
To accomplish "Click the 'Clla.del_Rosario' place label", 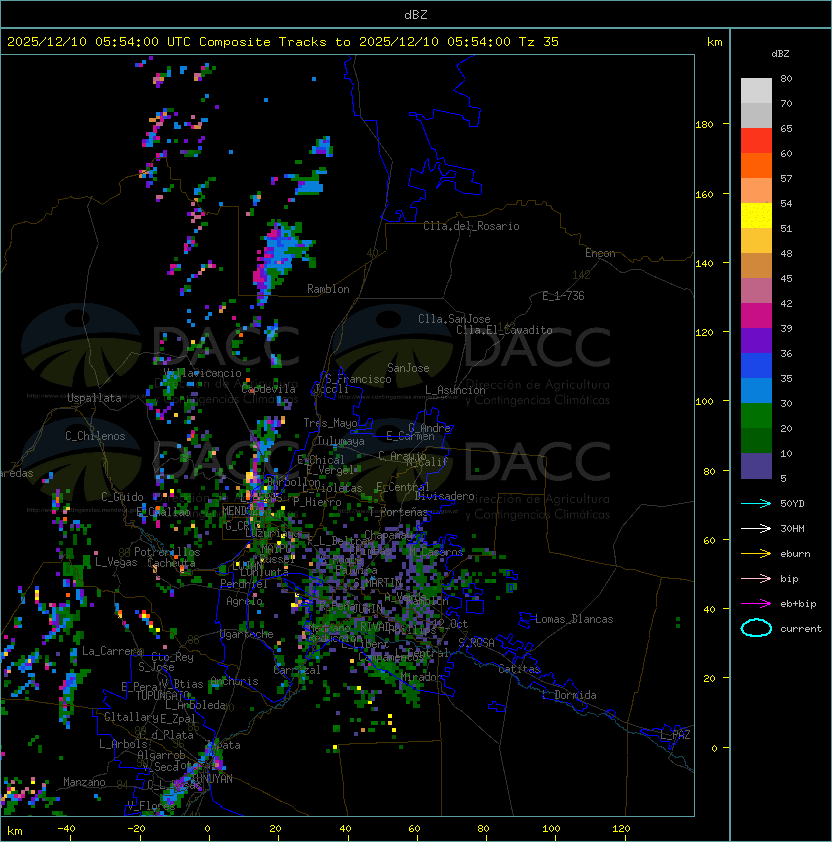I will pos(471,226).
